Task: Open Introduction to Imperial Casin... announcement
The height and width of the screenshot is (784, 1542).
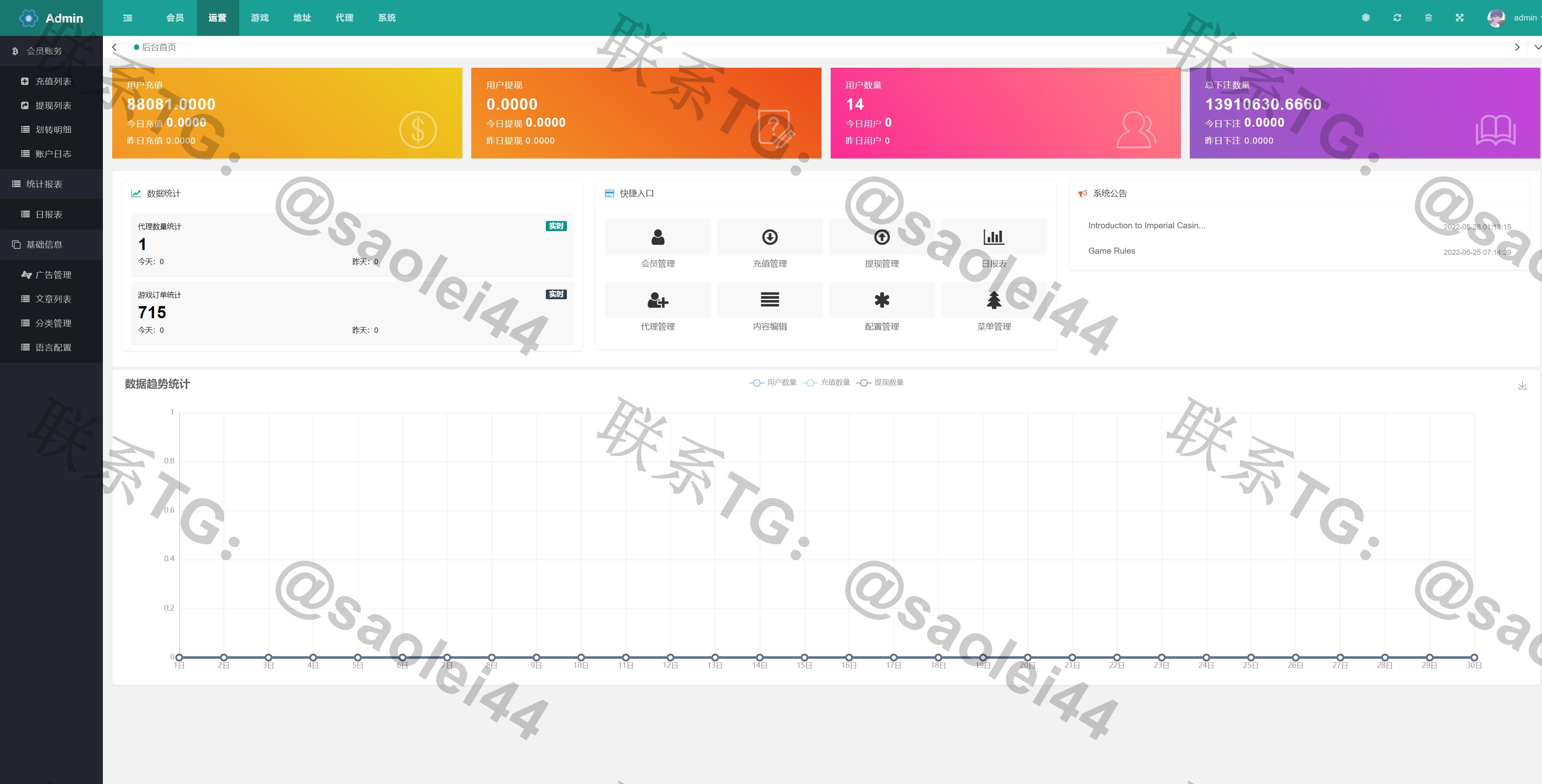Action: [x=1146, y=225]
